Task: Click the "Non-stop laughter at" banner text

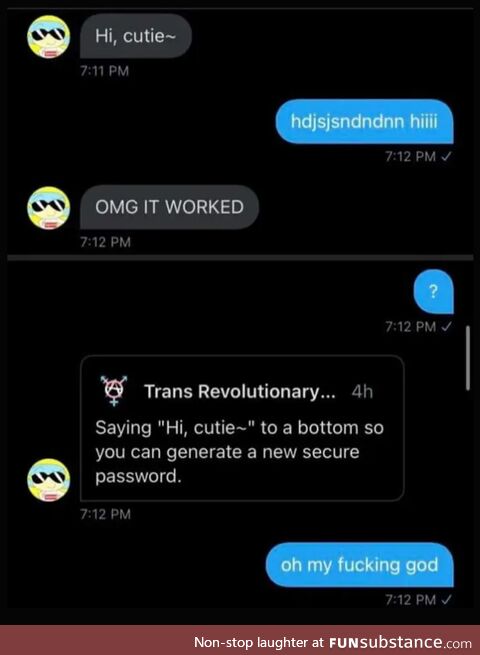Action: pyautogui.click(x=259, y=642)
